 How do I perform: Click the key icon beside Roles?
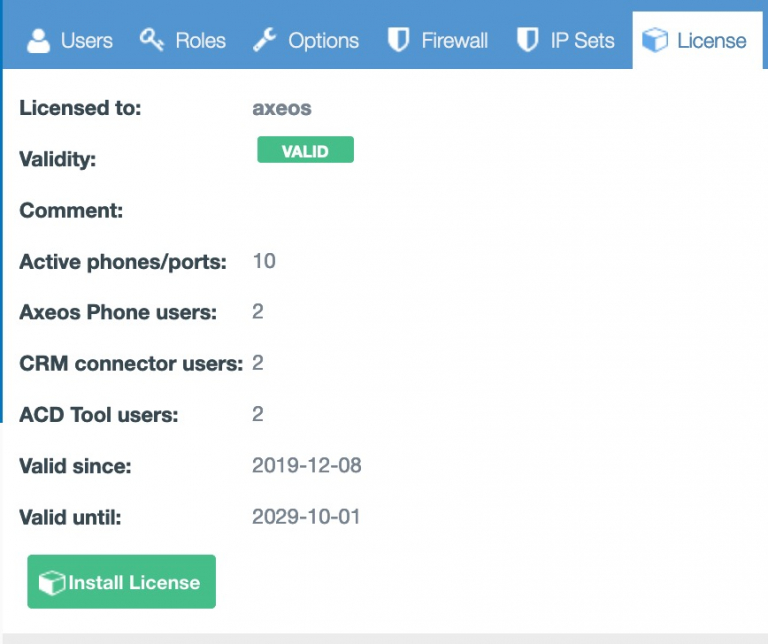click(x=152, y=40)
